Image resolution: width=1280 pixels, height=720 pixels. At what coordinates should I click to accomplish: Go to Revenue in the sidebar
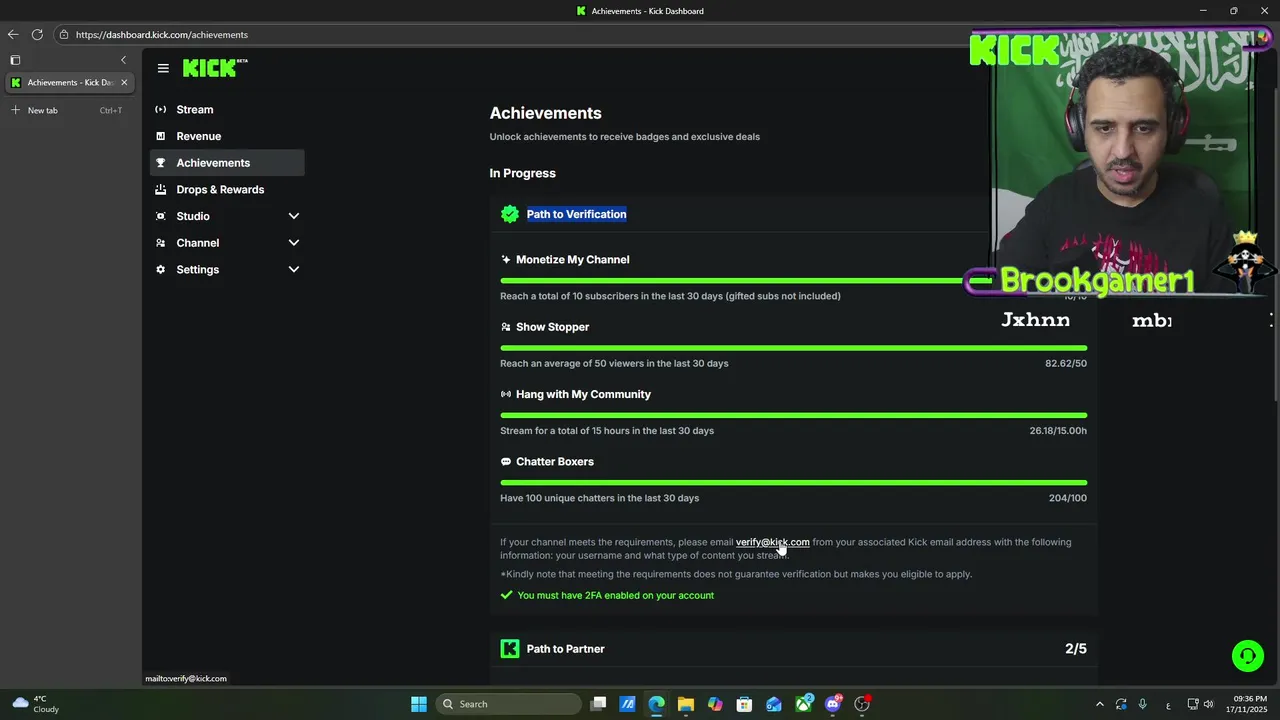pyautogui.click(x=199, y=136)
